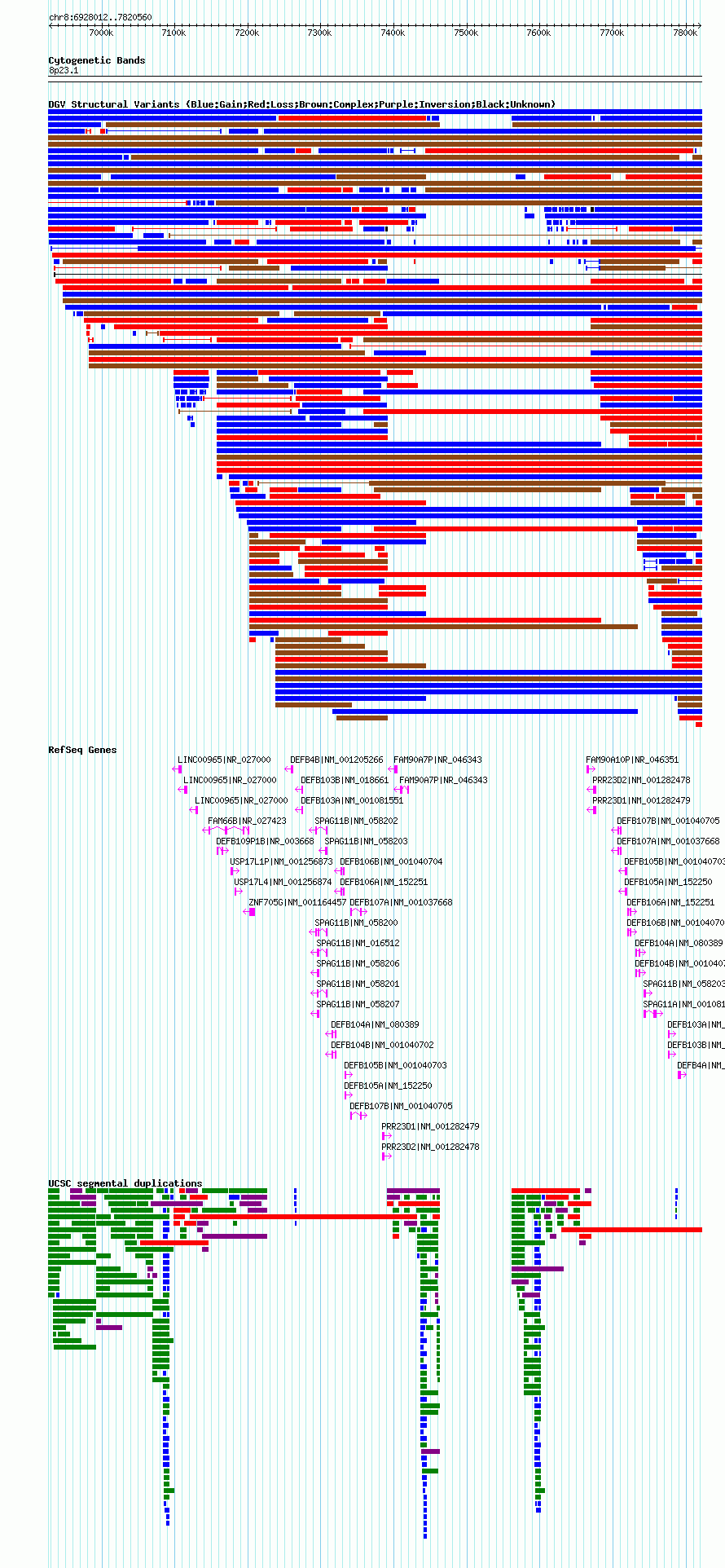Click the 7800k ruler label
The image size is (725, 1568).
point(685,33)
